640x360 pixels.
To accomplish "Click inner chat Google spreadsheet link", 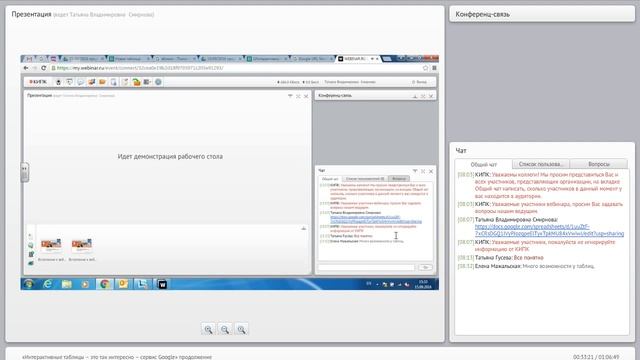I will point(376,219).
